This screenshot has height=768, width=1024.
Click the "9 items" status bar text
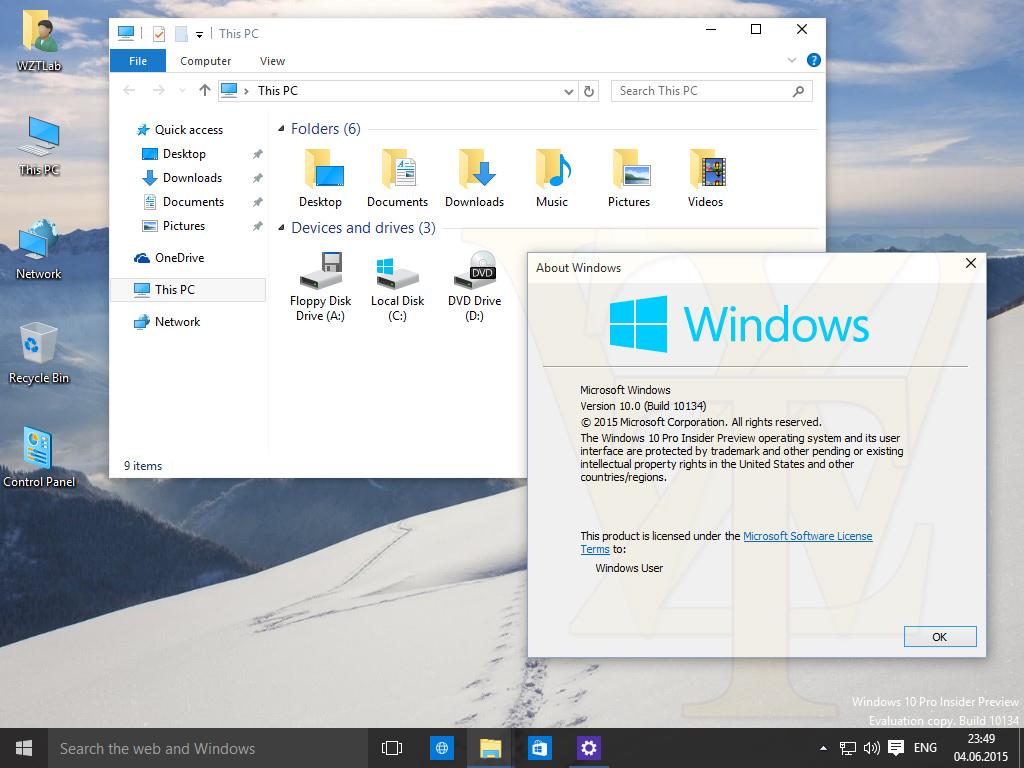point(143,466)
